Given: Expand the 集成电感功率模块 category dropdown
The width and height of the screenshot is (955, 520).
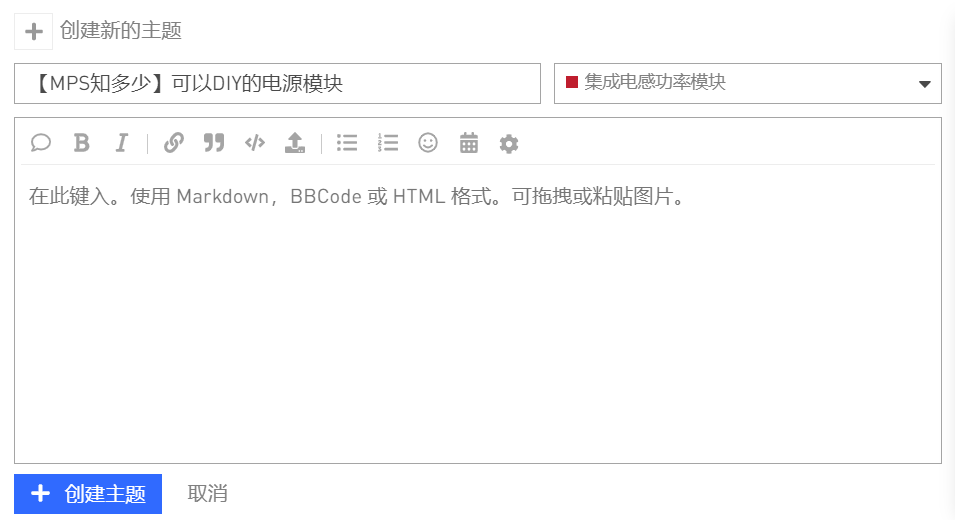Looking at the screenshot, I should [747, 83].
